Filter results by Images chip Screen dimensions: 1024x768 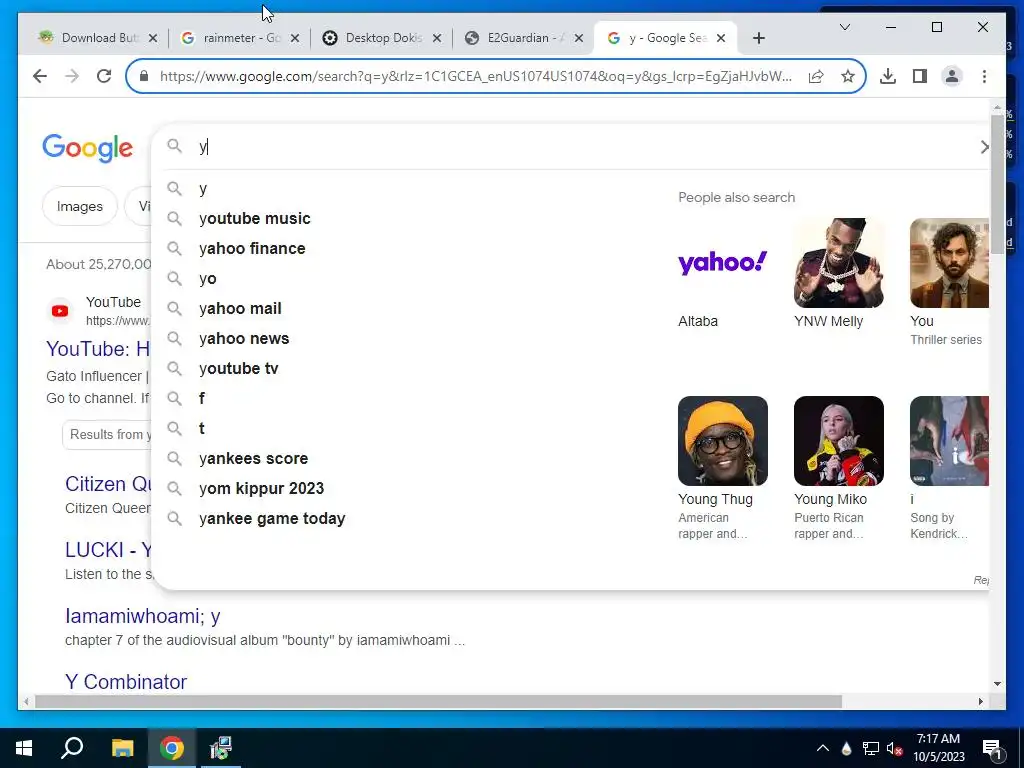pyautogui.click(x=80, y=206)
